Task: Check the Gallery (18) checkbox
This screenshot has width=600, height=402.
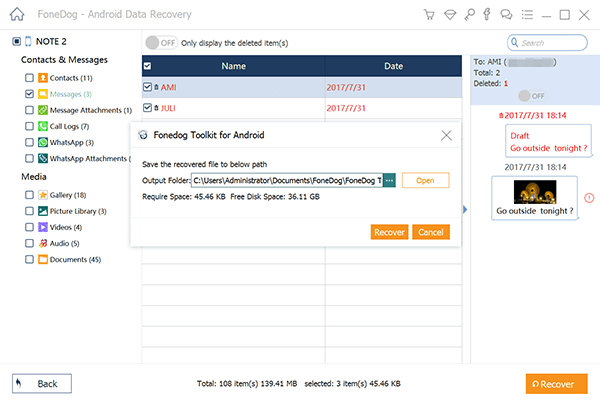Action: click(x=29, y=195)
